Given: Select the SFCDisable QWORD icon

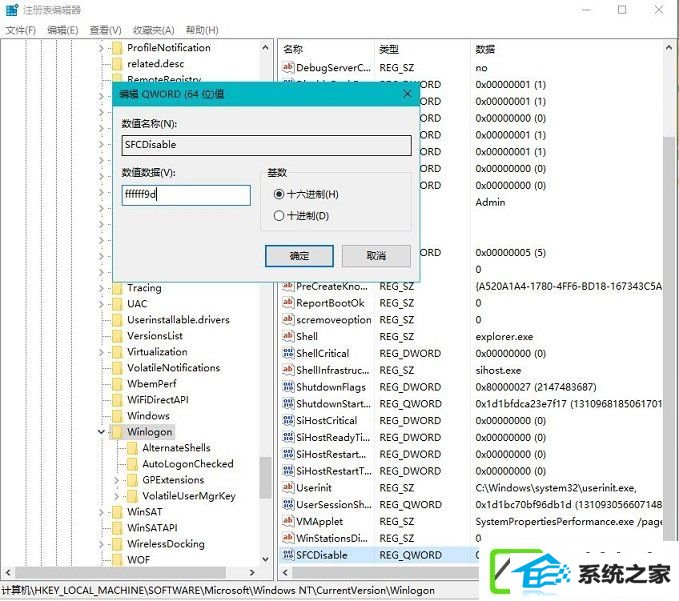Looking at the screenshot, I should (x=288, y=555).
